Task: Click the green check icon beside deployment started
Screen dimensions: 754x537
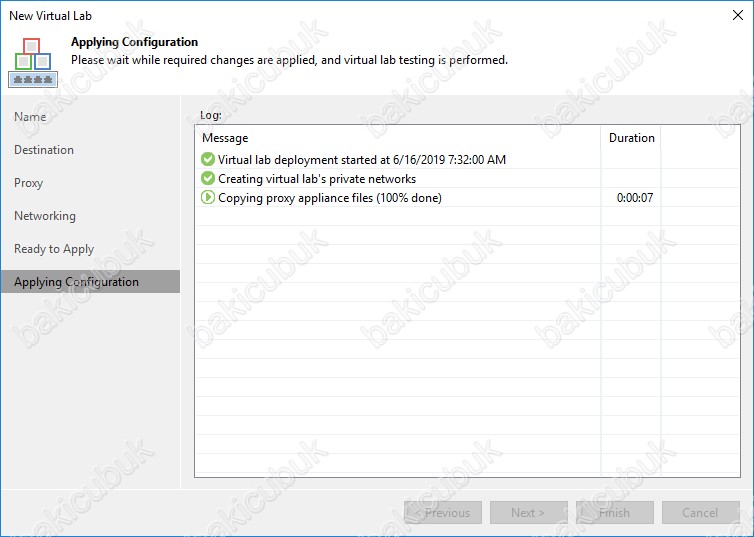Action: pyautogui.click(x=208, y=159)
